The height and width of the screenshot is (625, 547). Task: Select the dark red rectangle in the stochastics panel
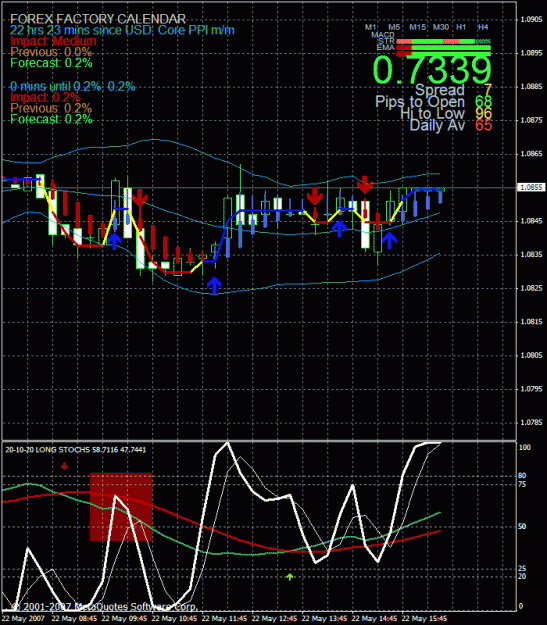[x=121, y=507]
